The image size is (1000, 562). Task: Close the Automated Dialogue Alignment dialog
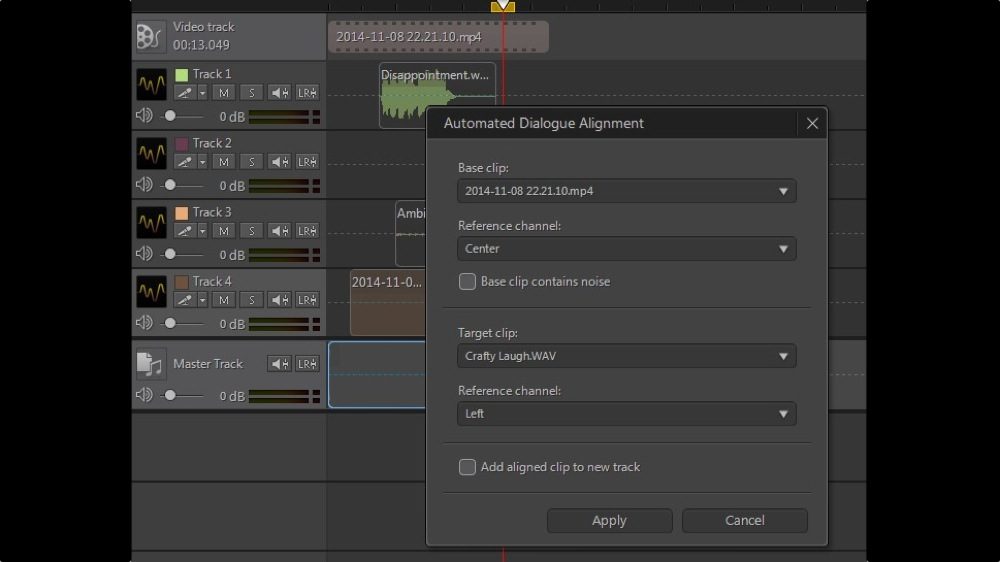point(812,123)
